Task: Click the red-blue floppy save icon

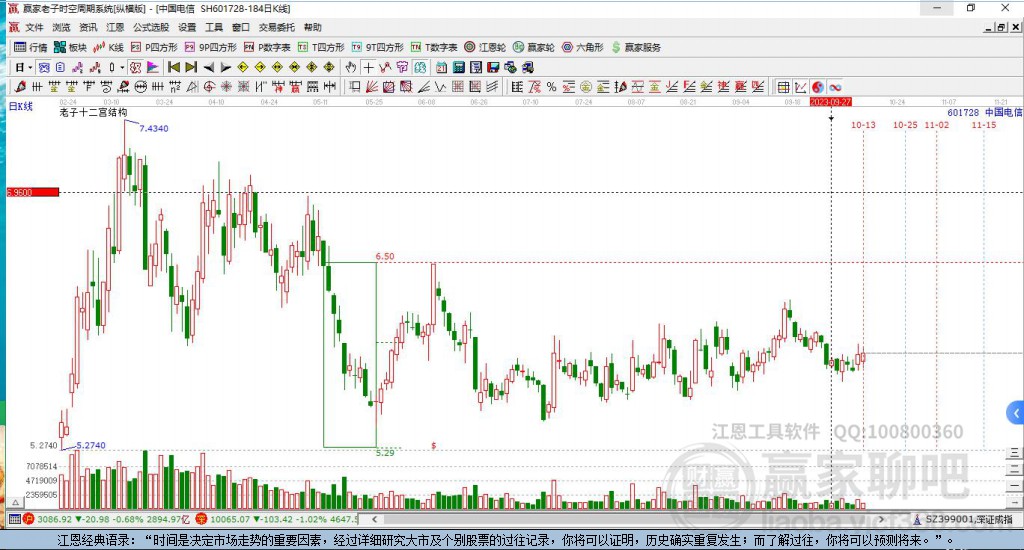Action: 493,67
